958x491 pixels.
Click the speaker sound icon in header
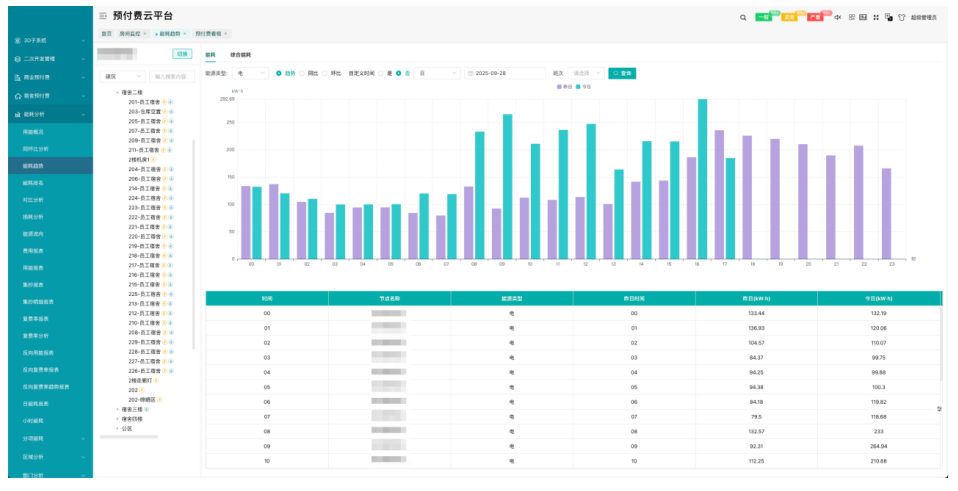coord(837,17)
